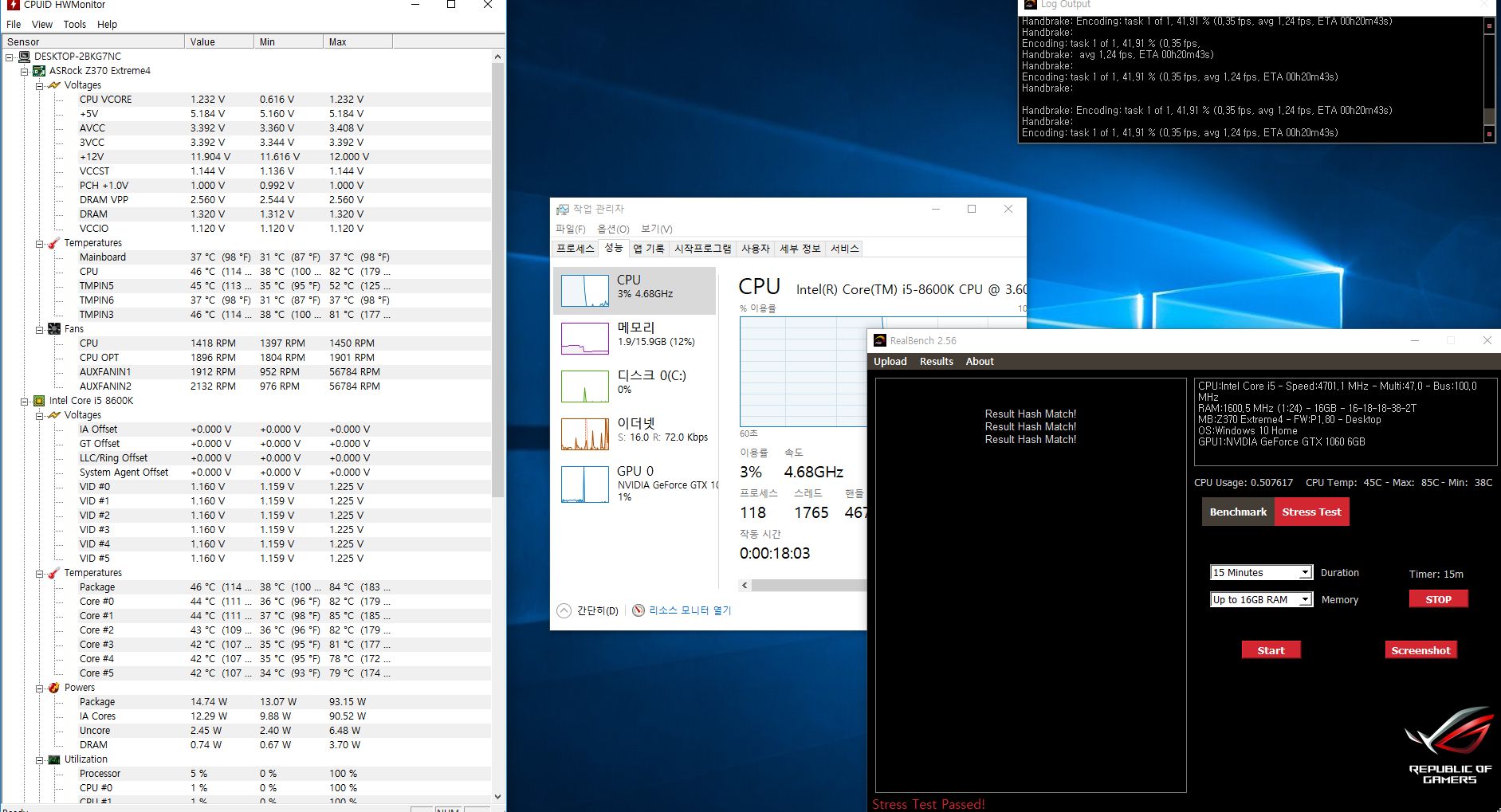Screen dimensions: 1501x812
Task: Click the CPUID HWMonitor title bar icon
Action: tap(14, 5)
